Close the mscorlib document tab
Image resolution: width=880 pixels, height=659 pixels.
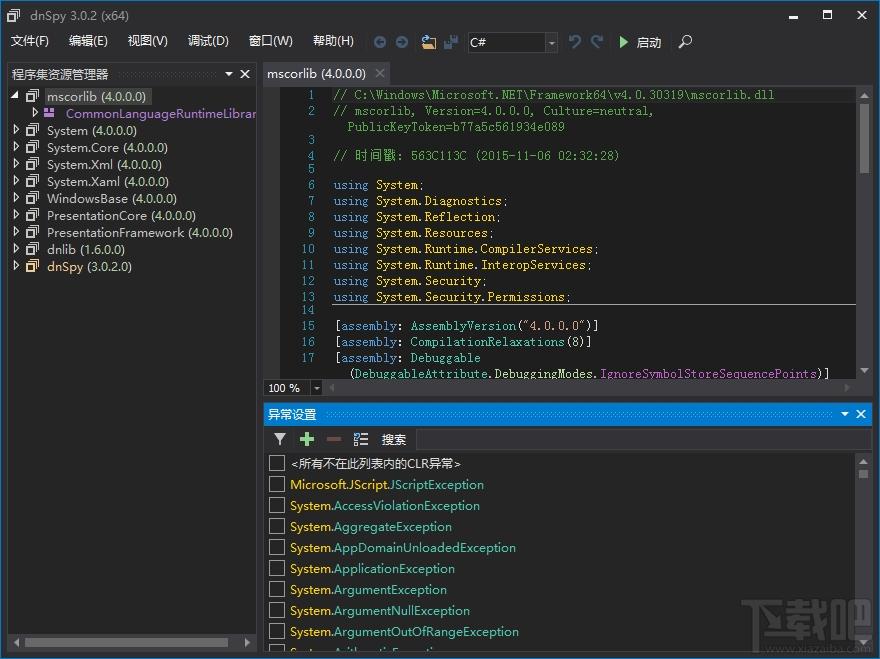pos(380,74)
